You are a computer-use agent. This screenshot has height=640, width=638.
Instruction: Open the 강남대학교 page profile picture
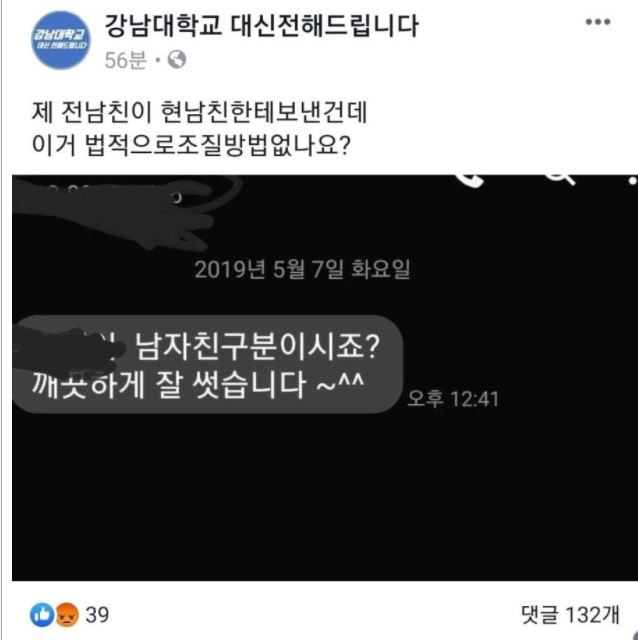tap(61, 40)
